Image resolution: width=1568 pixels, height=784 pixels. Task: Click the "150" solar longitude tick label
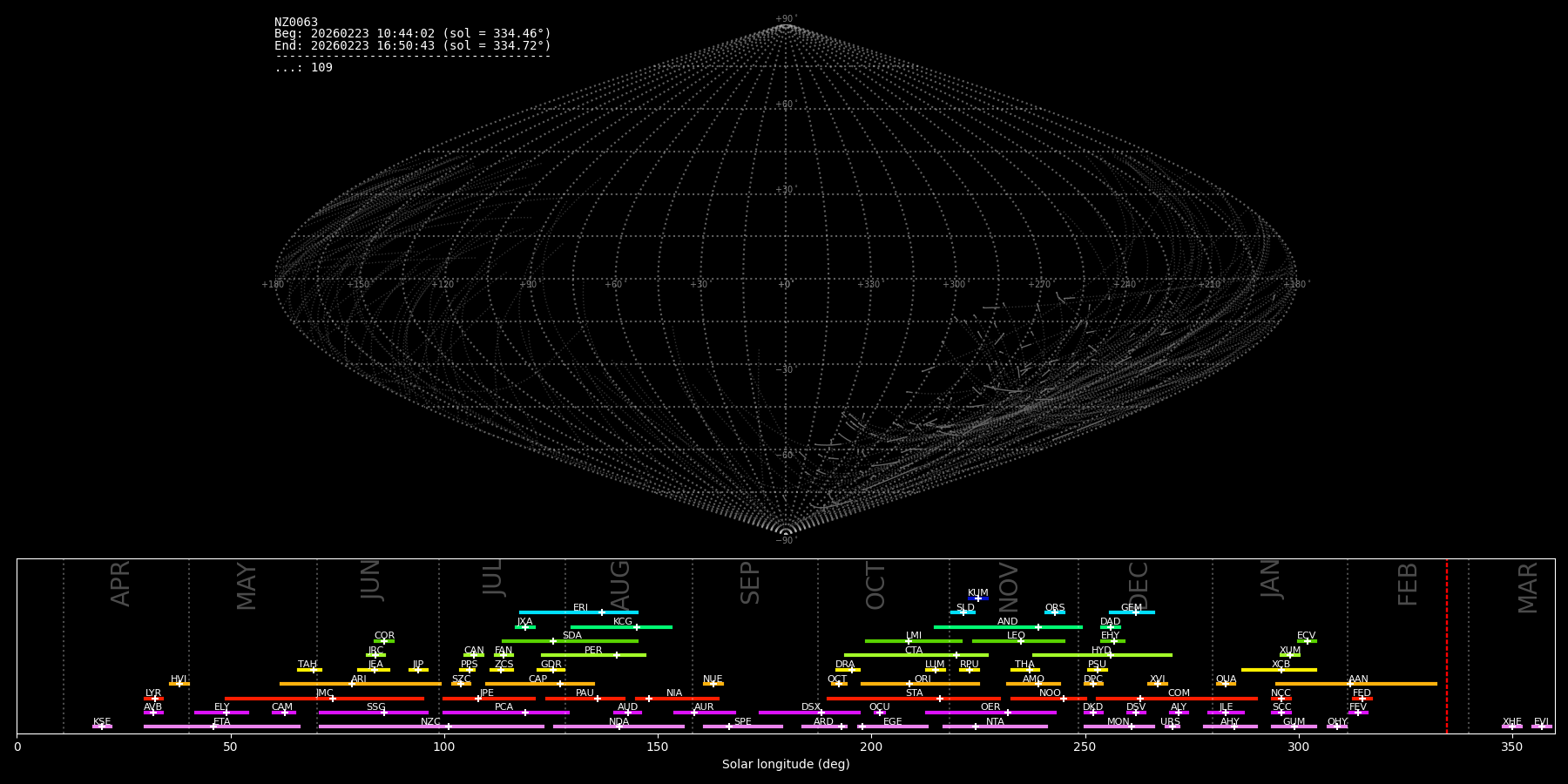pos(658,747)
